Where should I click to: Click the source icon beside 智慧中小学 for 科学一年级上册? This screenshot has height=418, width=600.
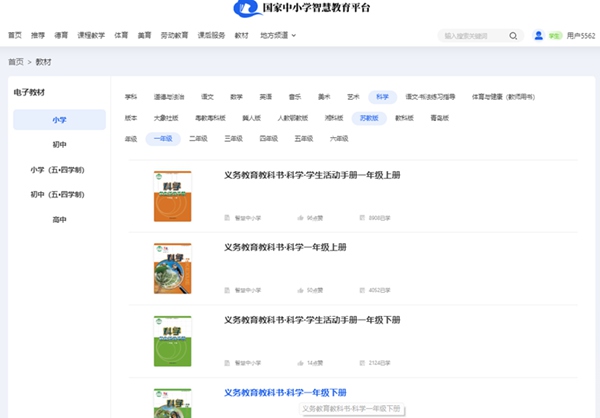227,290
